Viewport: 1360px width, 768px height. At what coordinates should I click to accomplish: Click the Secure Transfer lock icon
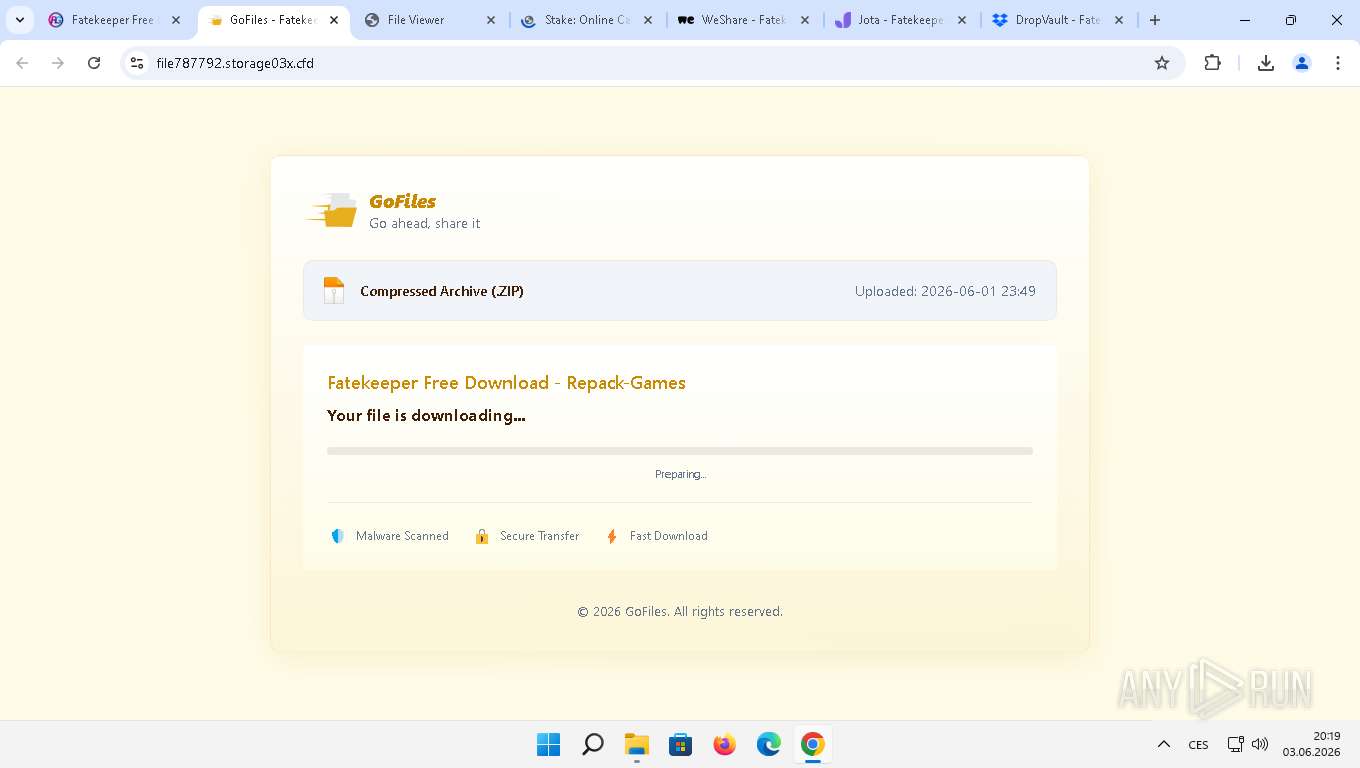pyautogui.click(x=482, y=536)
